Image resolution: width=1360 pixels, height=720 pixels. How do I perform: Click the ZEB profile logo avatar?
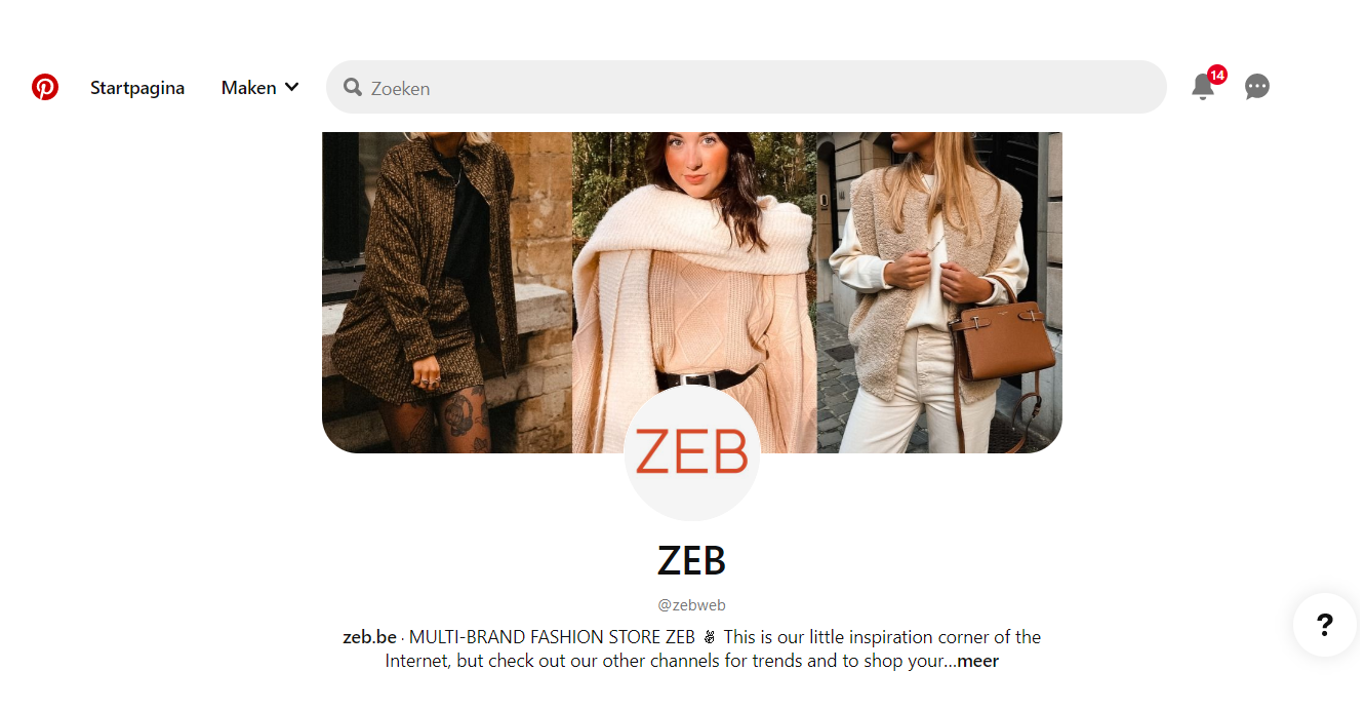(x=692, y=453)
